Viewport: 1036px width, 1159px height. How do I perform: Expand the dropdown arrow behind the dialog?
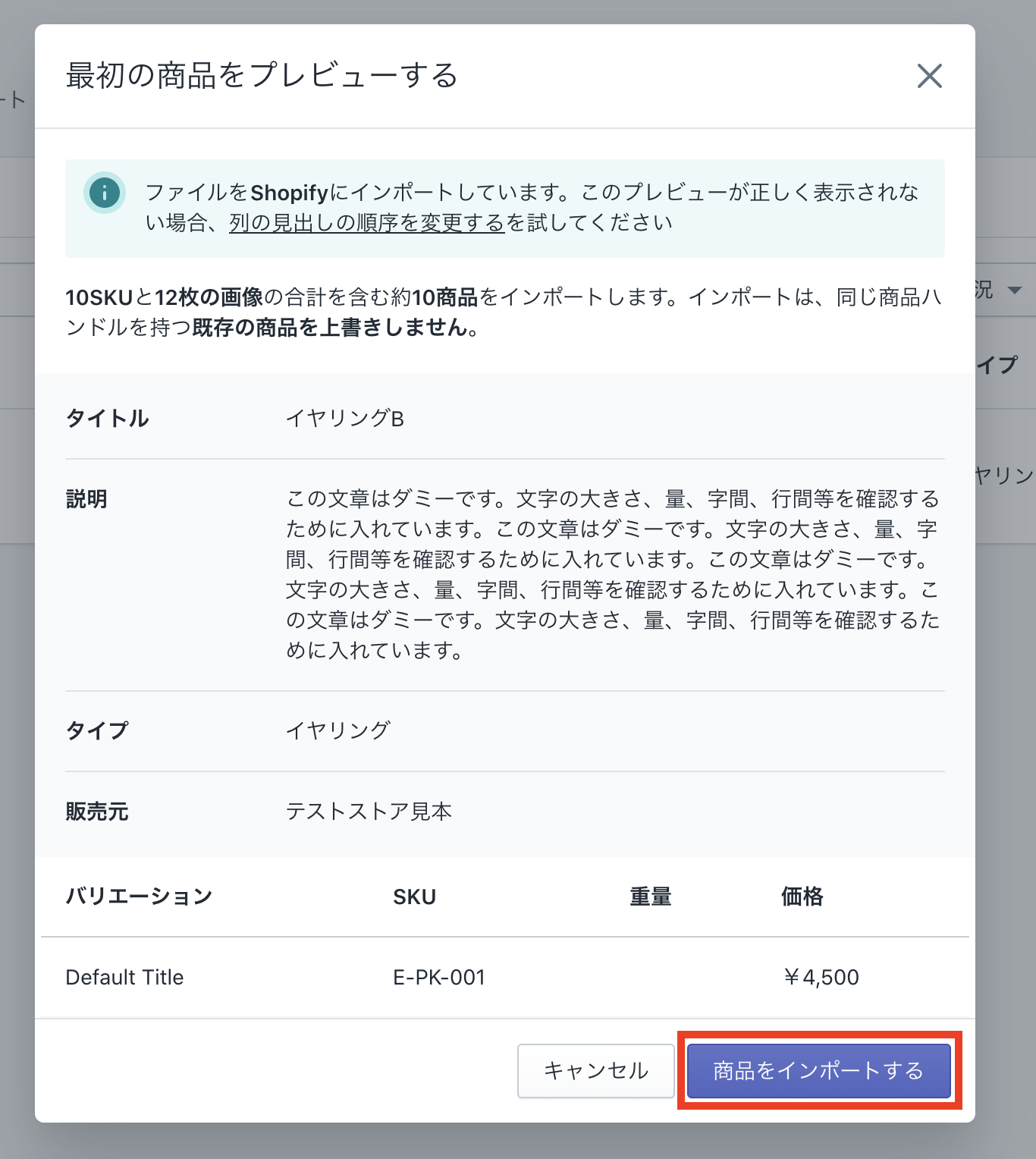pos(1014,290)
